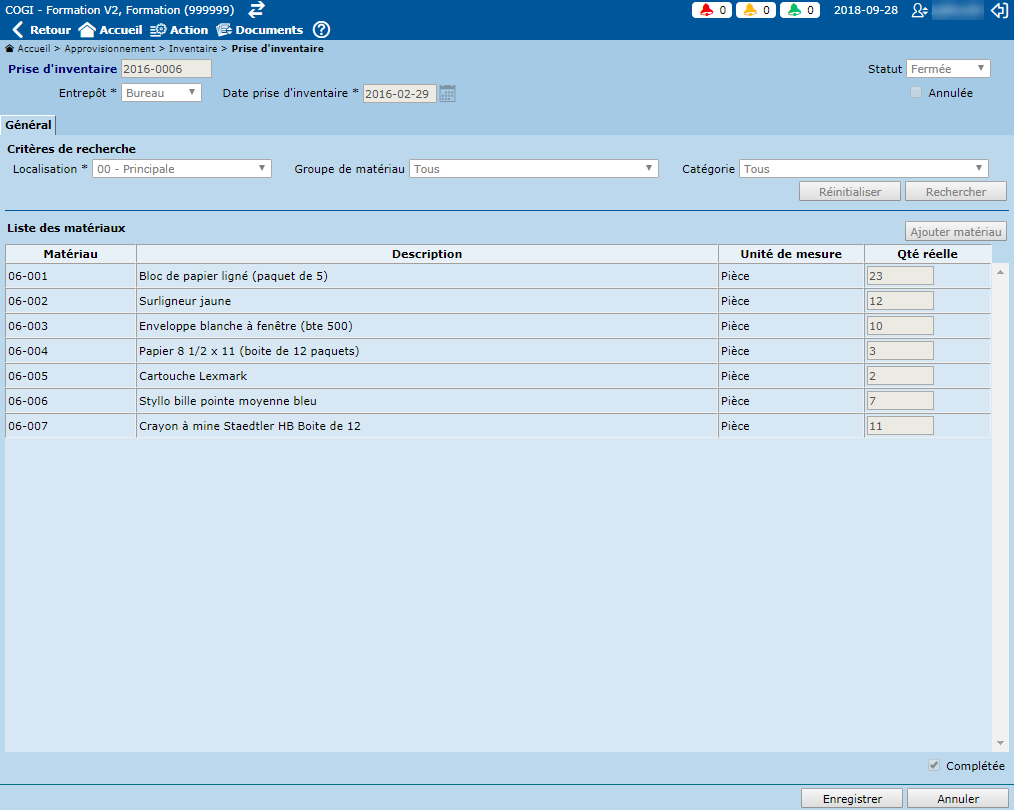1014x810 pixels.
Task: Click the logout icon in header
Action: [998, 10]
